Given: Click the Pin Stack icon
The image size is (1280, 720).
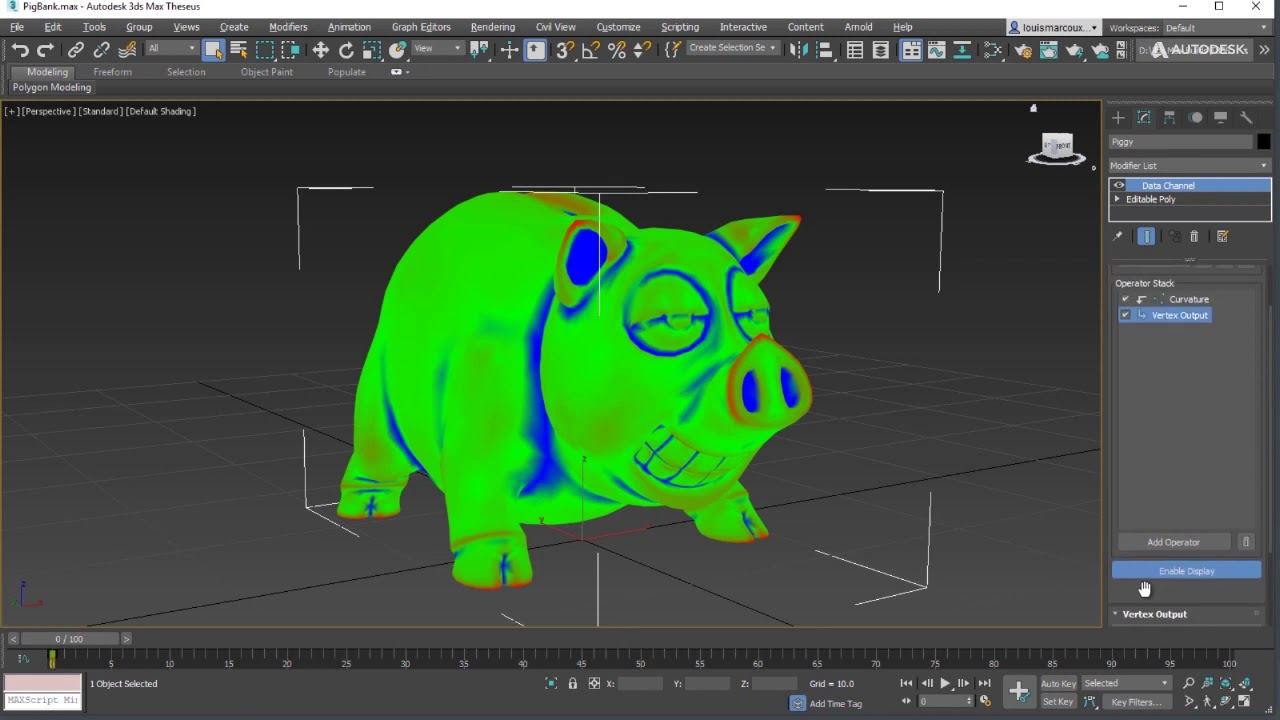Looking at the screenshot, I should click(x=1118, y=236).
